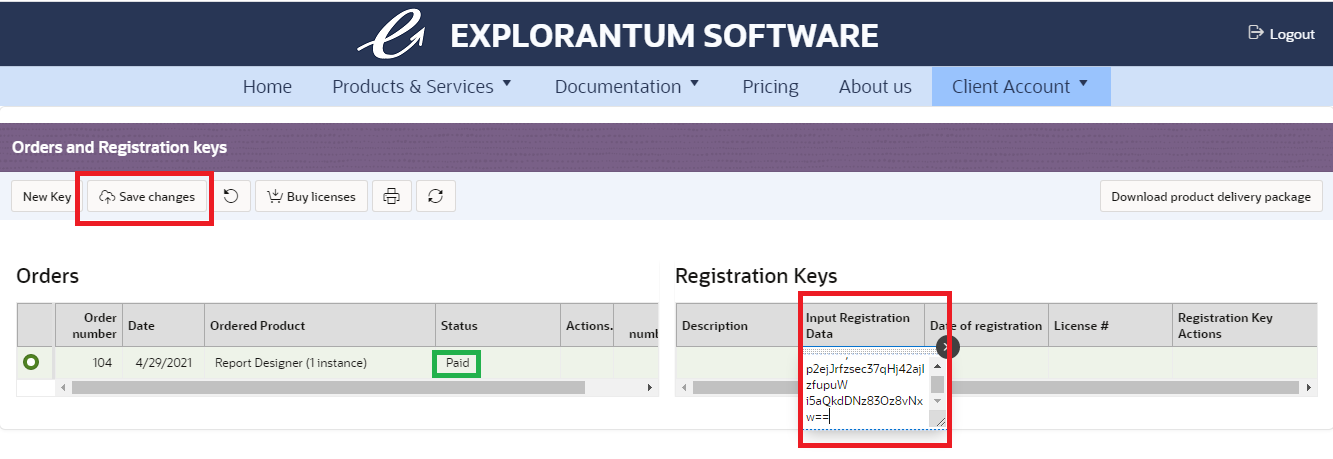This screenshot has height=459, width=1333.
Task: Click the New Key button
Action: (x=47, y=196)
